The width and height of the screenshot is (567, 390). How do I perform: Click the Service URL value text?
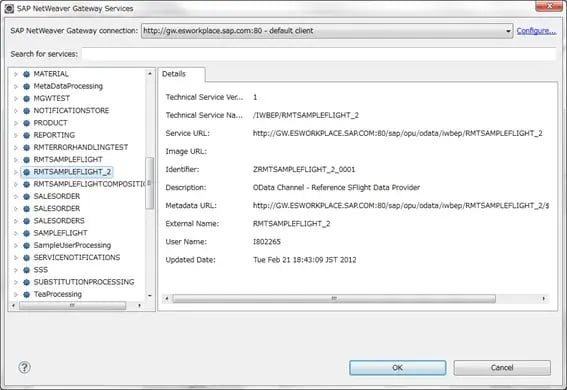[x=397, y=133]
